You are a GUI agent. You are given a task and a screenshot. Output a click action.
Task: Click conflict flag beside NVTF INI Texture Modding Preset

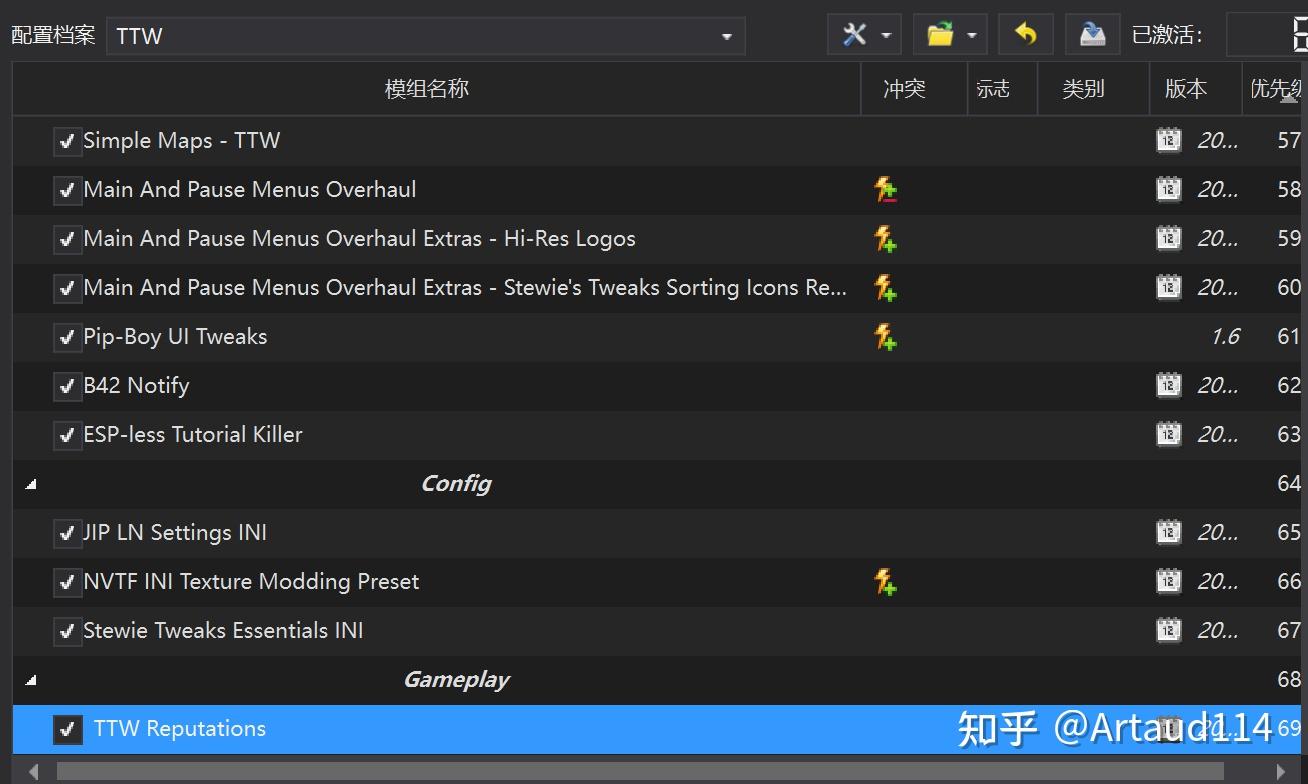click(x=884, y=581)
